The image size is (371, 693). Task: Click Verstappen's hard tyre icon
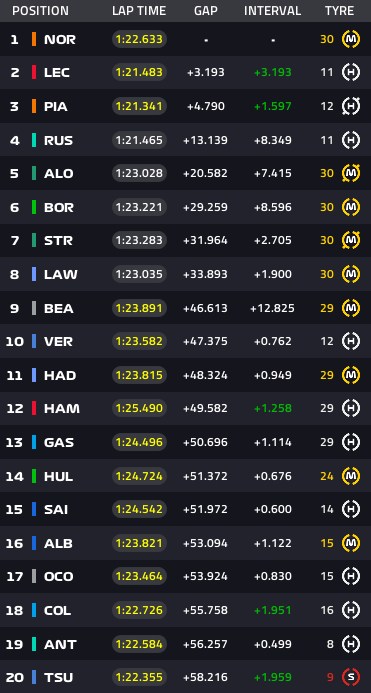click(x=351, y=341)
